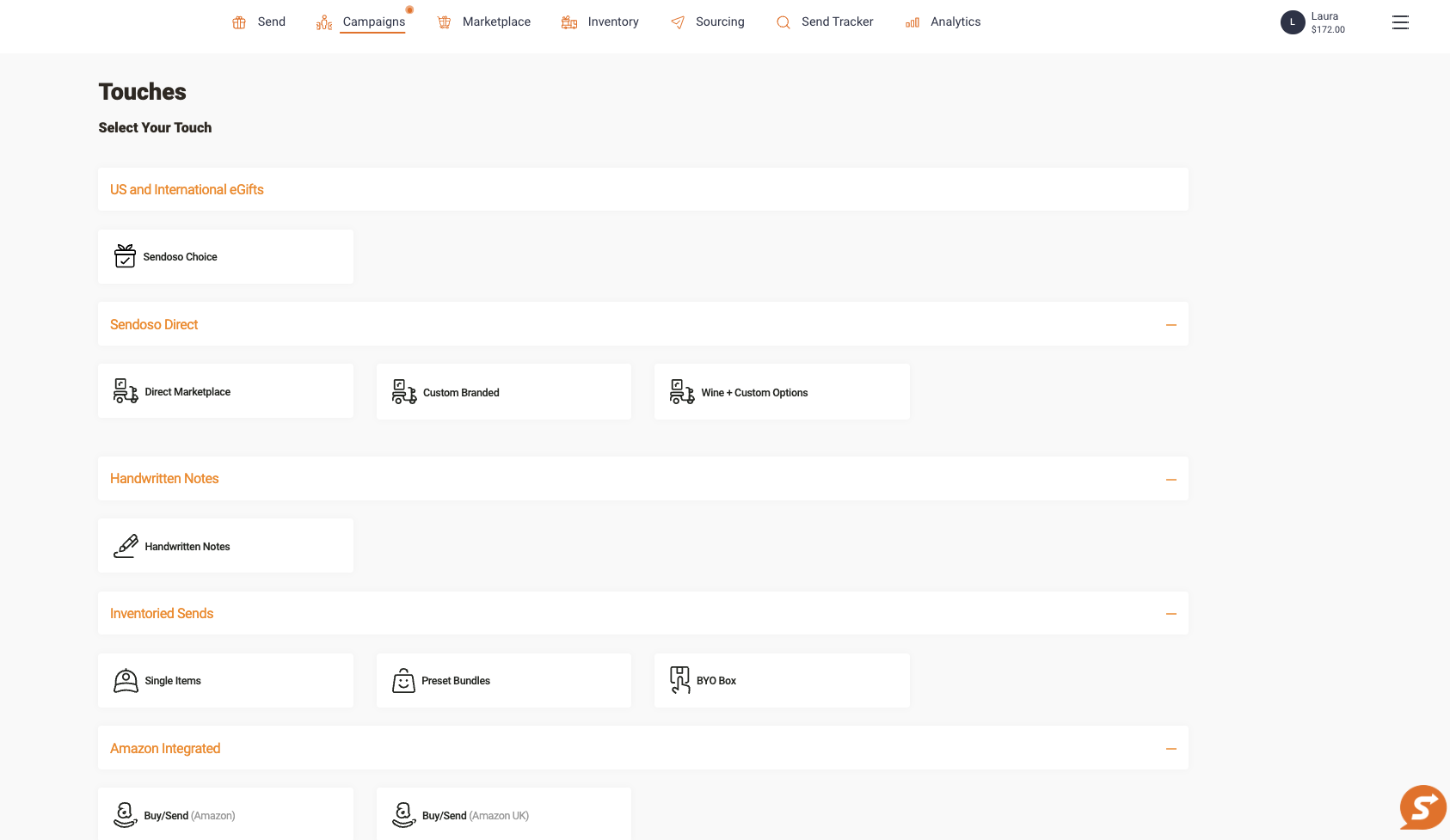View the Analytics tab
The image size is (1450, 840).
[955, 22]
